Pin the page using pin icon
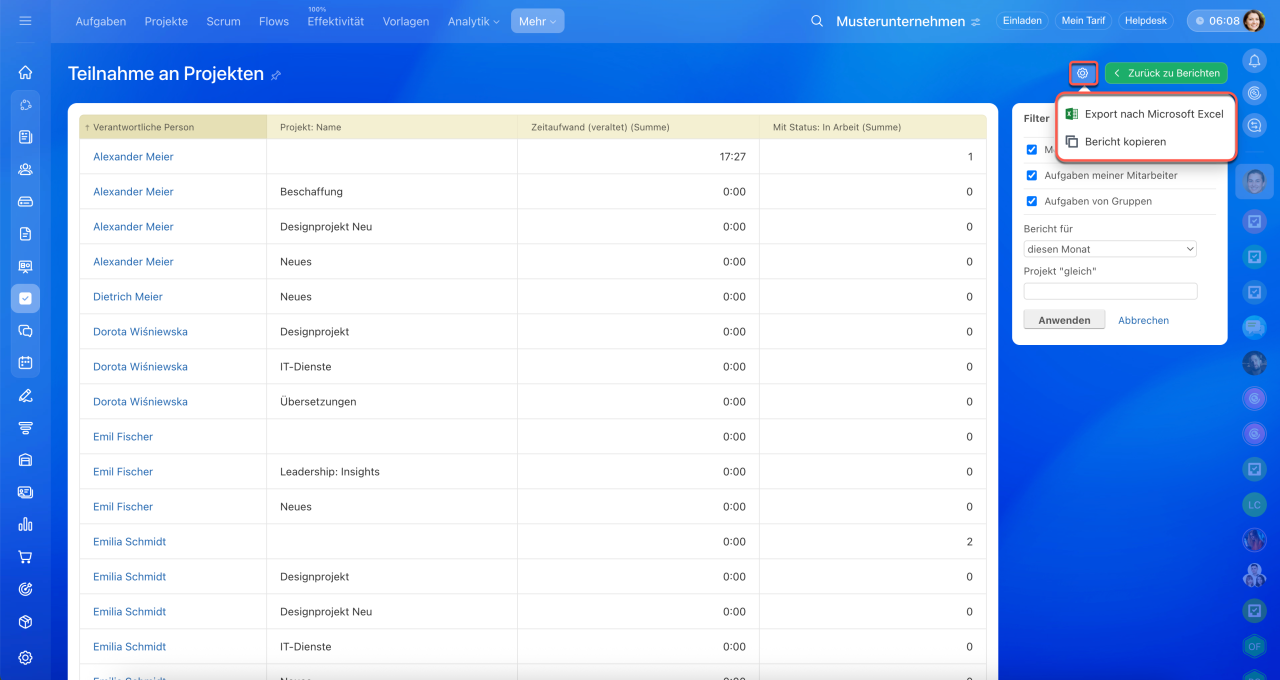This screenshot has height=680, width=1280. coord(276,75)
